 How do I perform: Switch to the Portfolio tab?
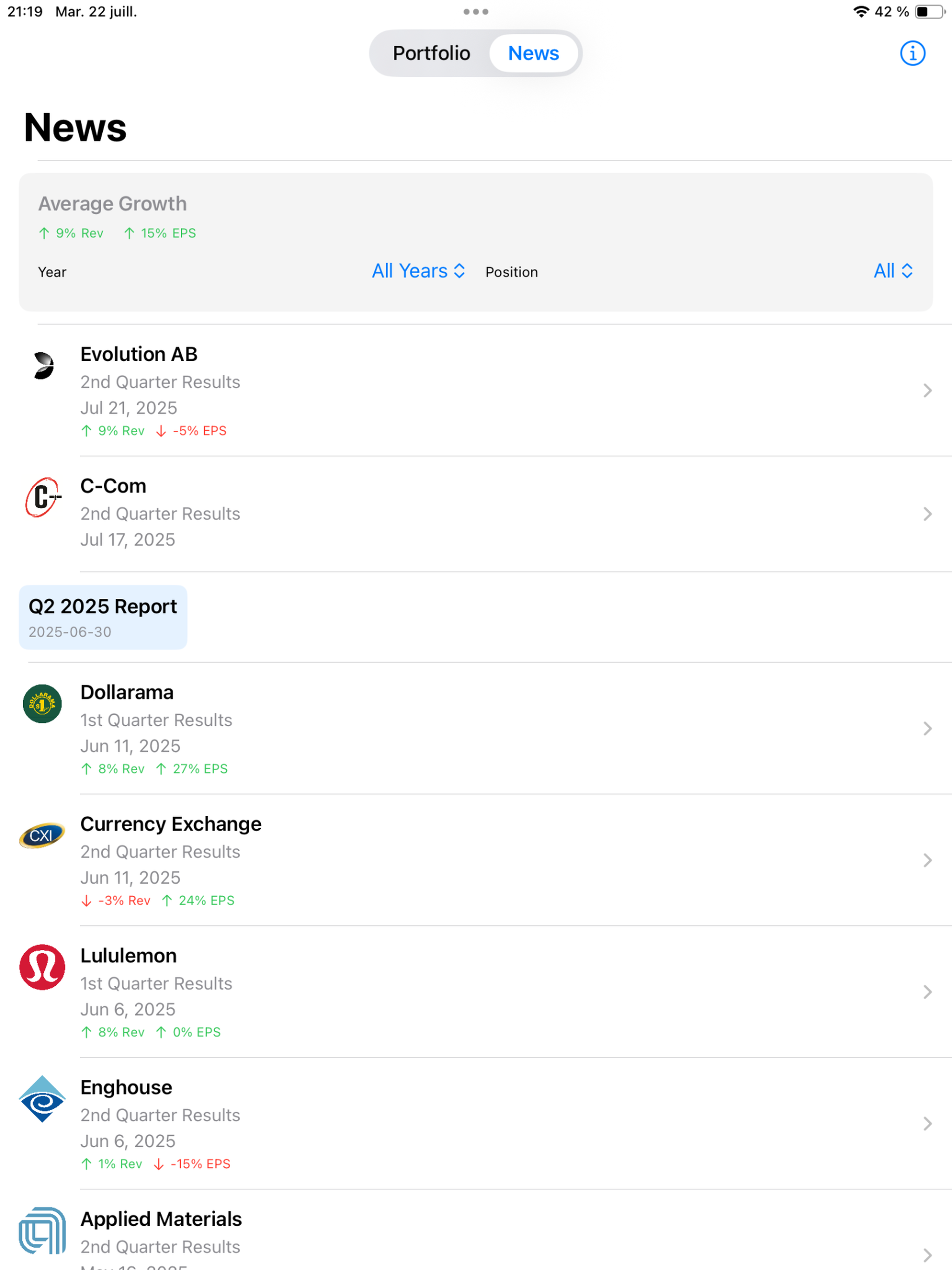click(431, 53)
